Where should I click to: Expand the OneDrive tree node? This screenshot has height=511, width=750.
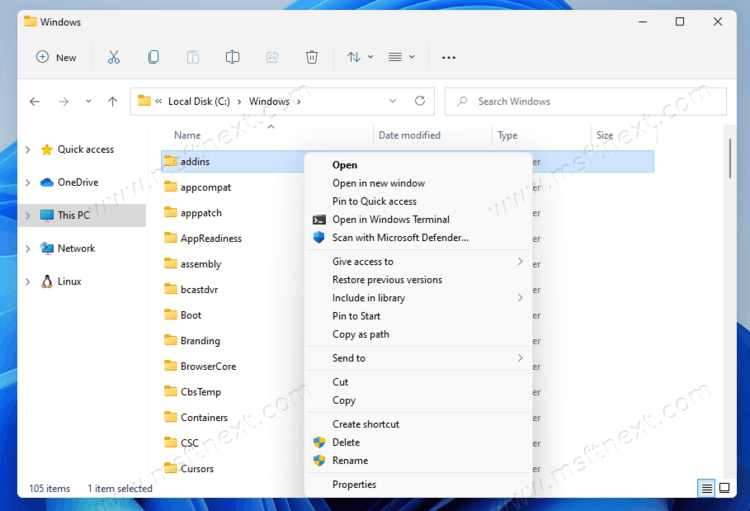[x=28, y=183]
